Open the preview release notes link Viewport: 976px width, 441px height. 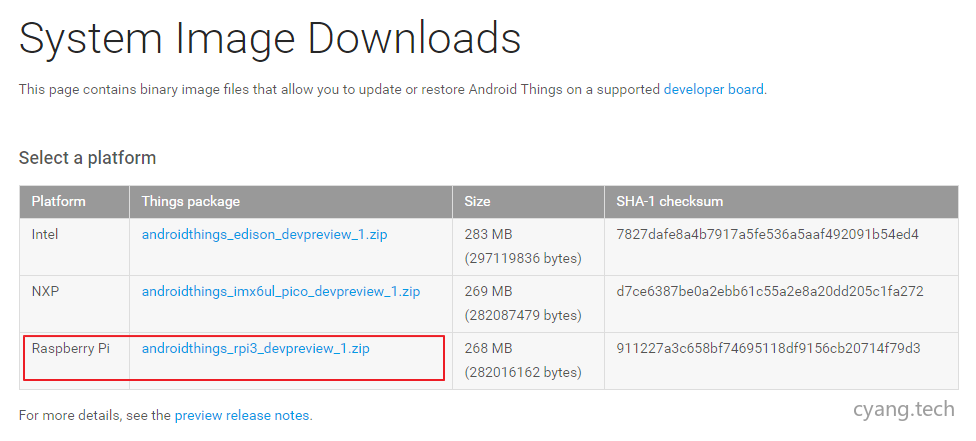click(x=242, y=415)
